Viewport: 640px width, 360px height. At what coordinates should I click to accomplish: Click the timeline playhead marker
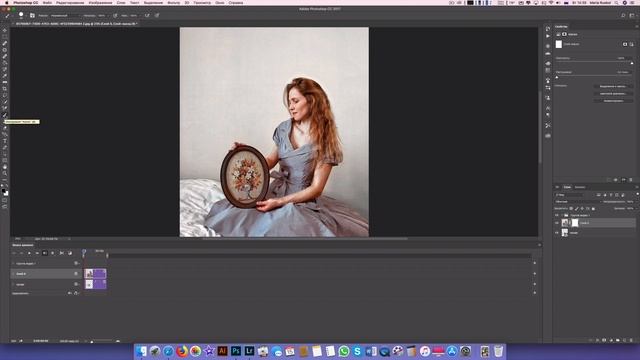point(84,252)
